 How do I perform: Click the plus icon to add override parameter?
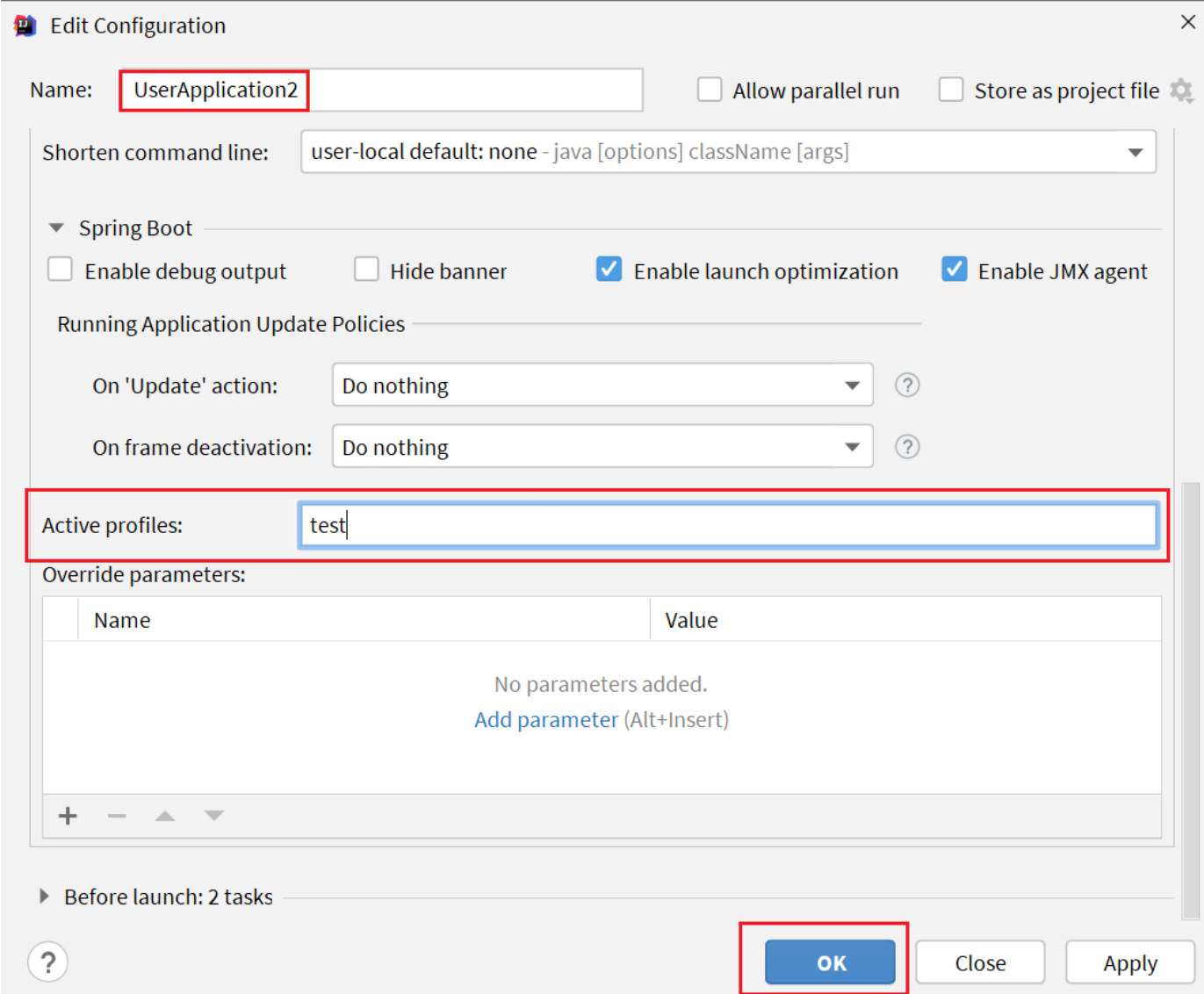68,816
